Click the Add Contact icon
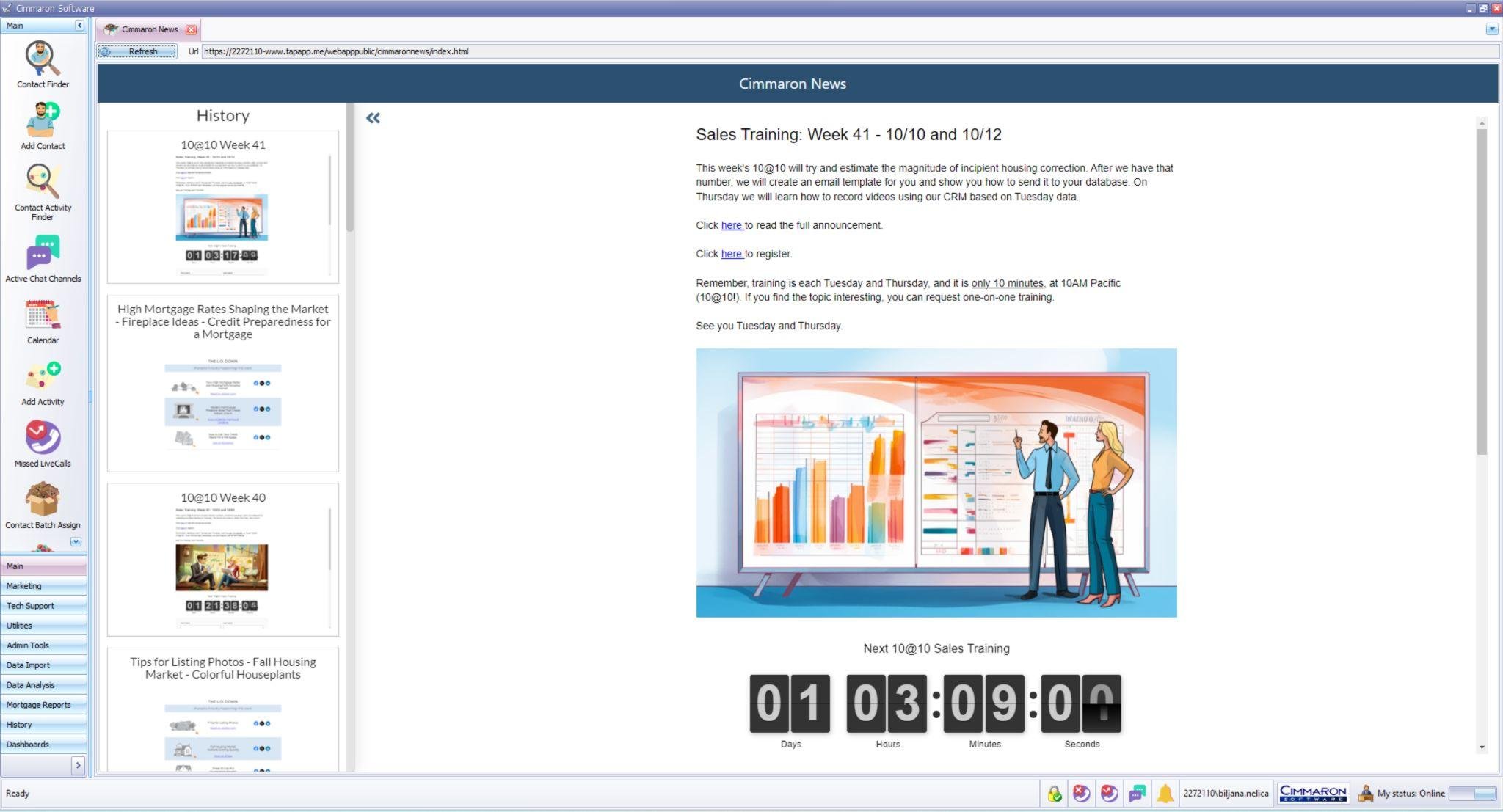The image size is (1503, 812). coord(43,125)
